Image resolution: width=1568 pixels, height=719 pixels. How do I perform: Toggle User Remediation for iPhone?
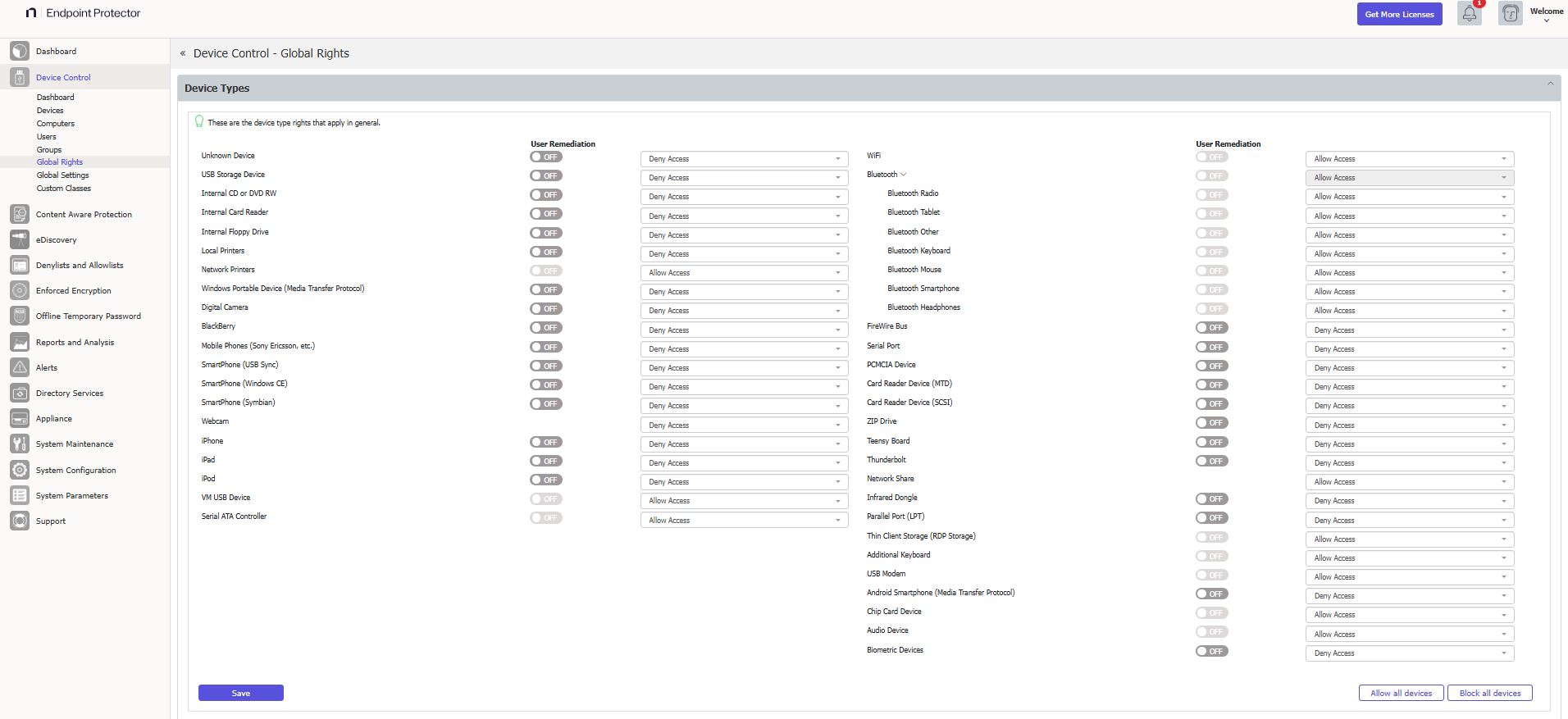pos(546,442)
